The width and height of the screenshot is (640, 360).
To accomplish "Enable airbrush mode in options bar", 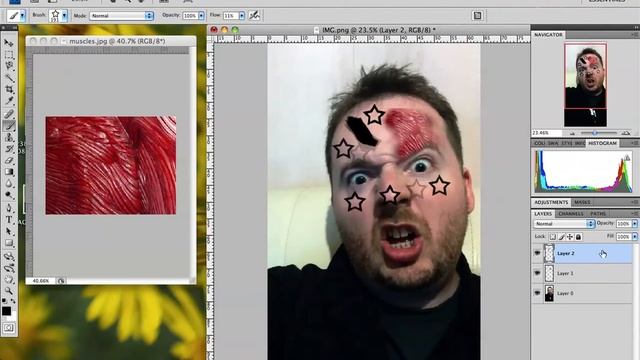I will 254,16.
